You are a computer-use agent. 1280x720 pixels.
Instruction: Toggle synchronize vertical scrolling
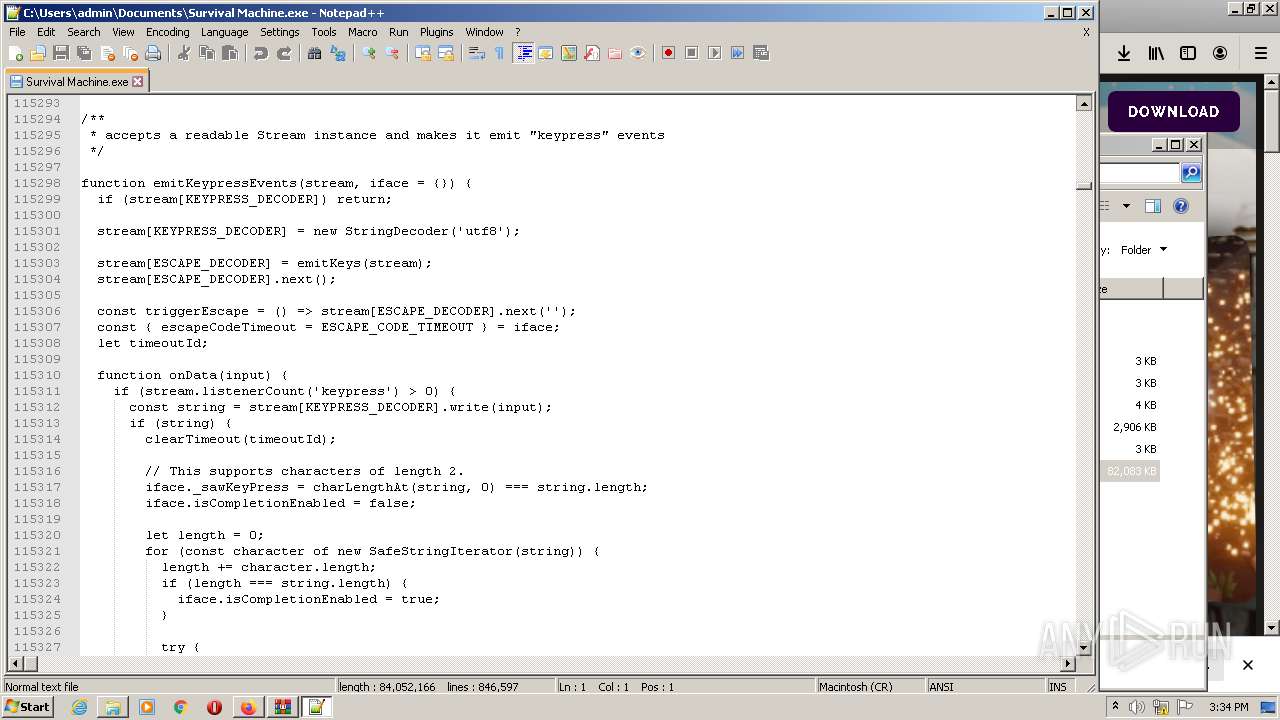(x=423, y=53)
